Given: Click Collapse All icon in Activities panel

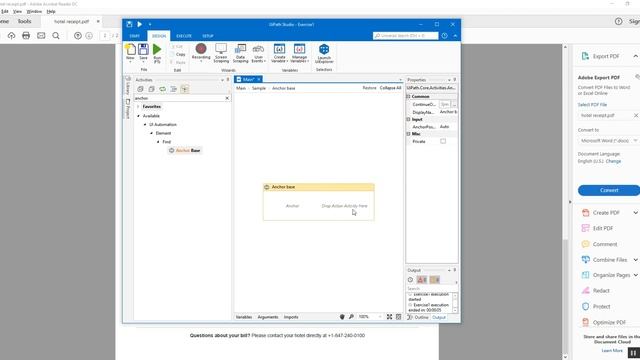Looking at the screenshot, I should (x=151, y=89).
